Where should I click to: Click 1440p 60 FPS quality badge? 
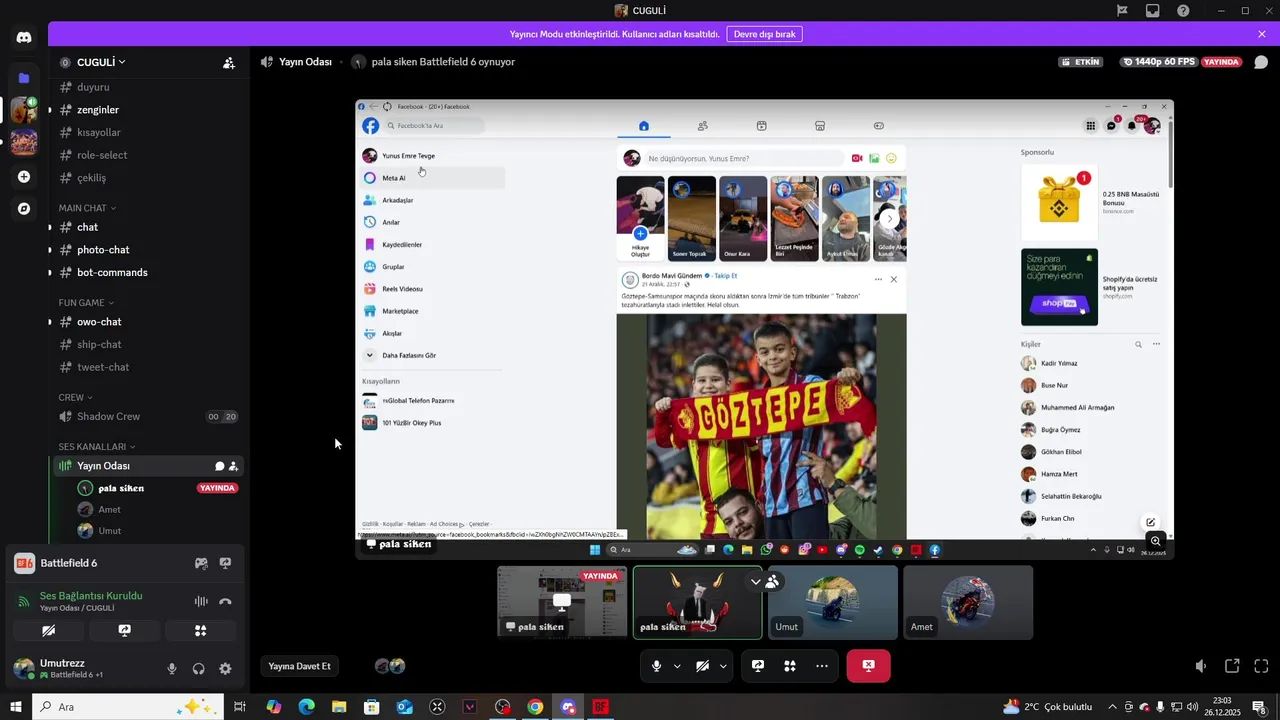(1160, 62)
